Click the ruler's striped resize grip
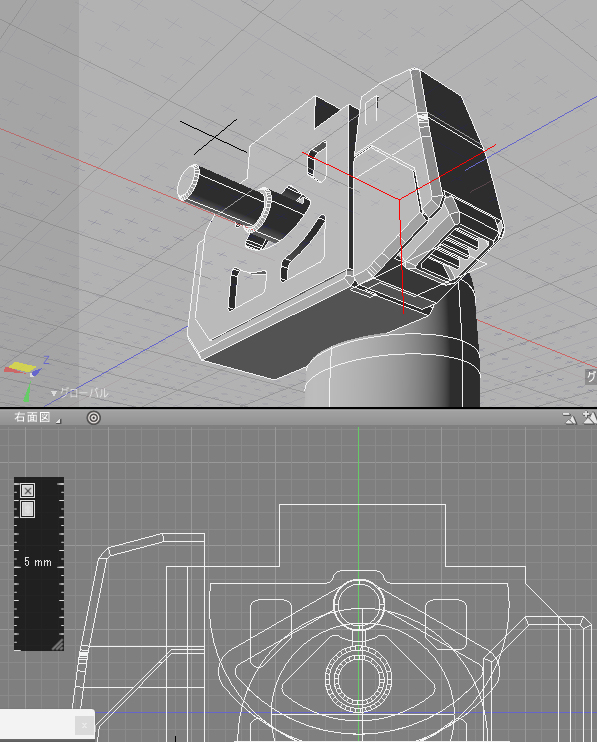The width and height of the screenshot is (597, 742). [57, 644]
